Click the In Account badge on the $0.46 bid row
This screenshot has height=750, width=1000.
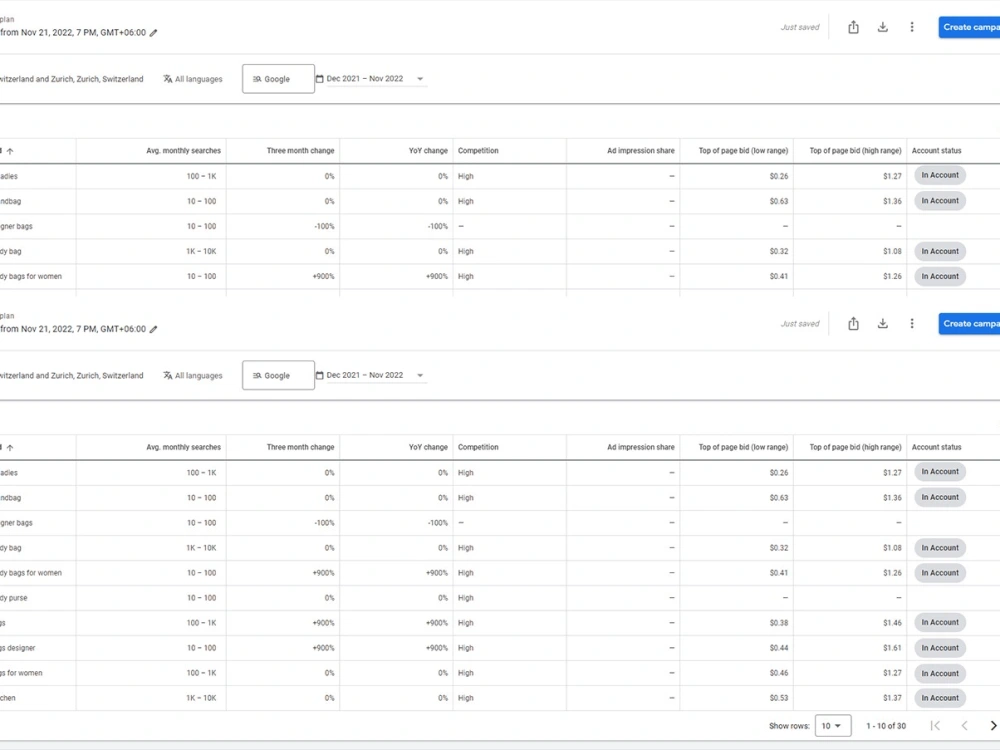pyautogui.click(x=939, y=673)
